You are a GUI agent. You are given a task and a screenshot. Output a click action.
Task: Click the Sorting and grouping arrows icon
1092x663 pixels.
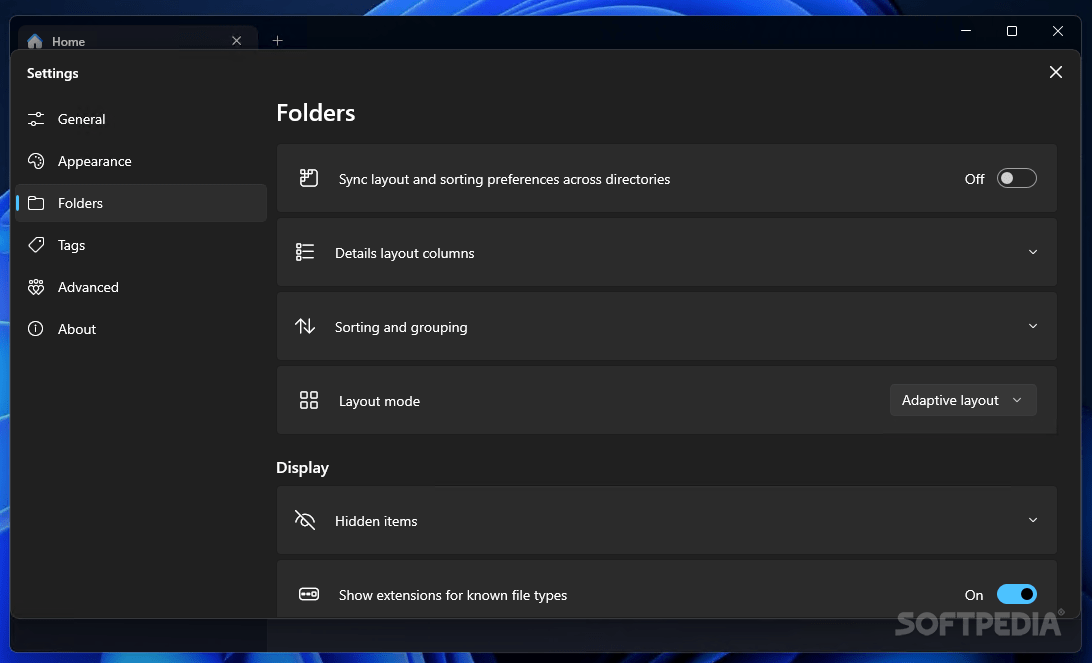[305, 326]
